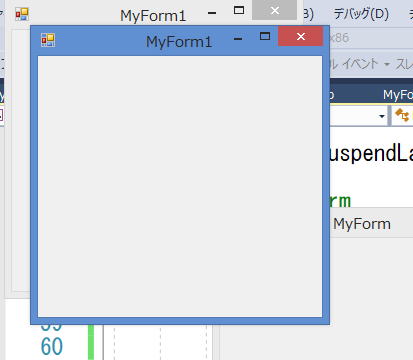Open the x86 platform dropdown
Image resolution: width=413 pixels, height=360 pixels.
coord(339,38)
